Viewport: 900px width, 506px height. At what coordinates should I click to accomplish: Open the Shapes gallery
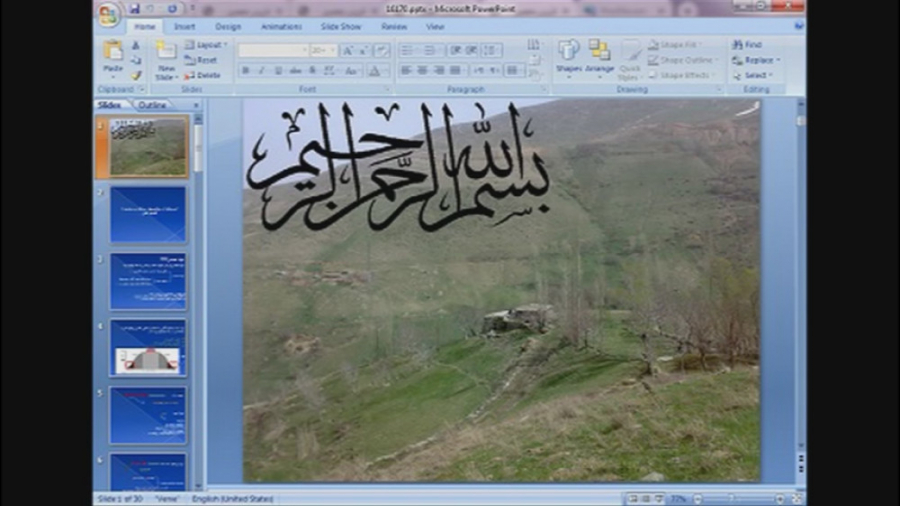tap(568, 56)
